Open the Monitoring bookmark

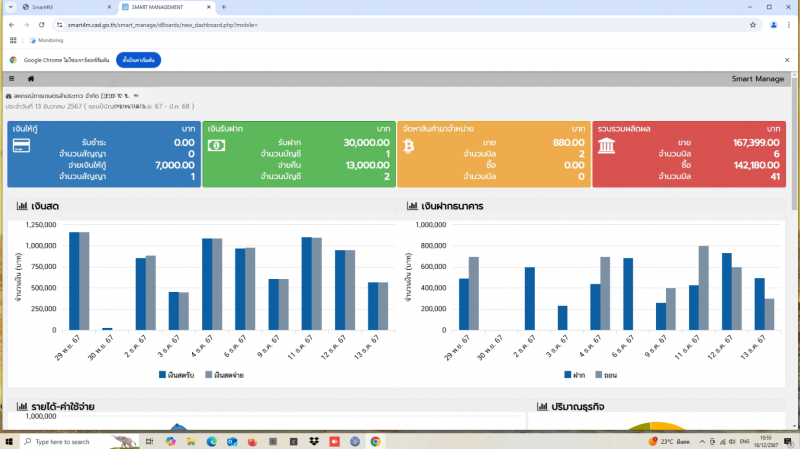(x=46, y=40)
